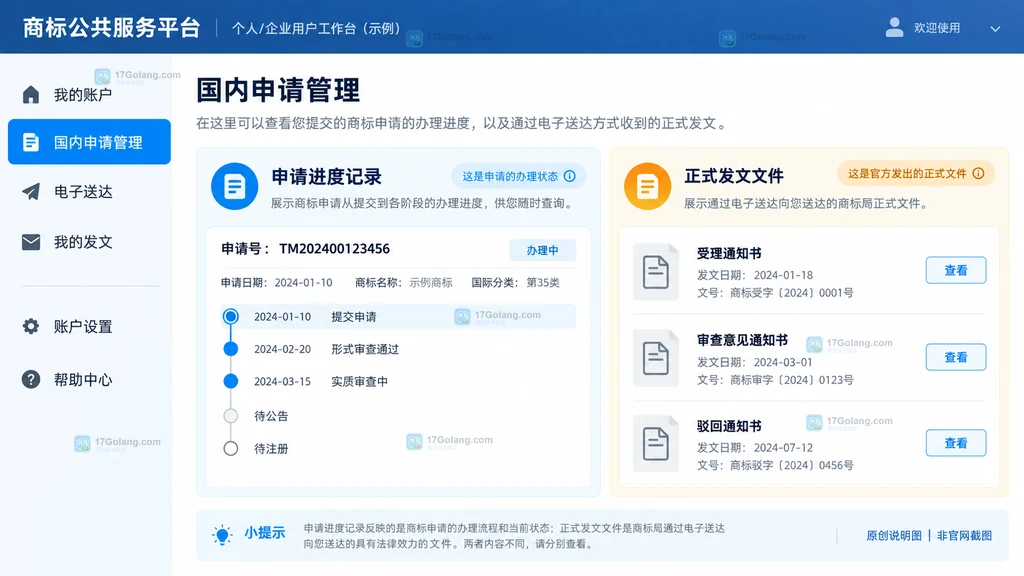Click the 审查意见通知书 title
1024x576 pixels.
(x=742, y=340)
